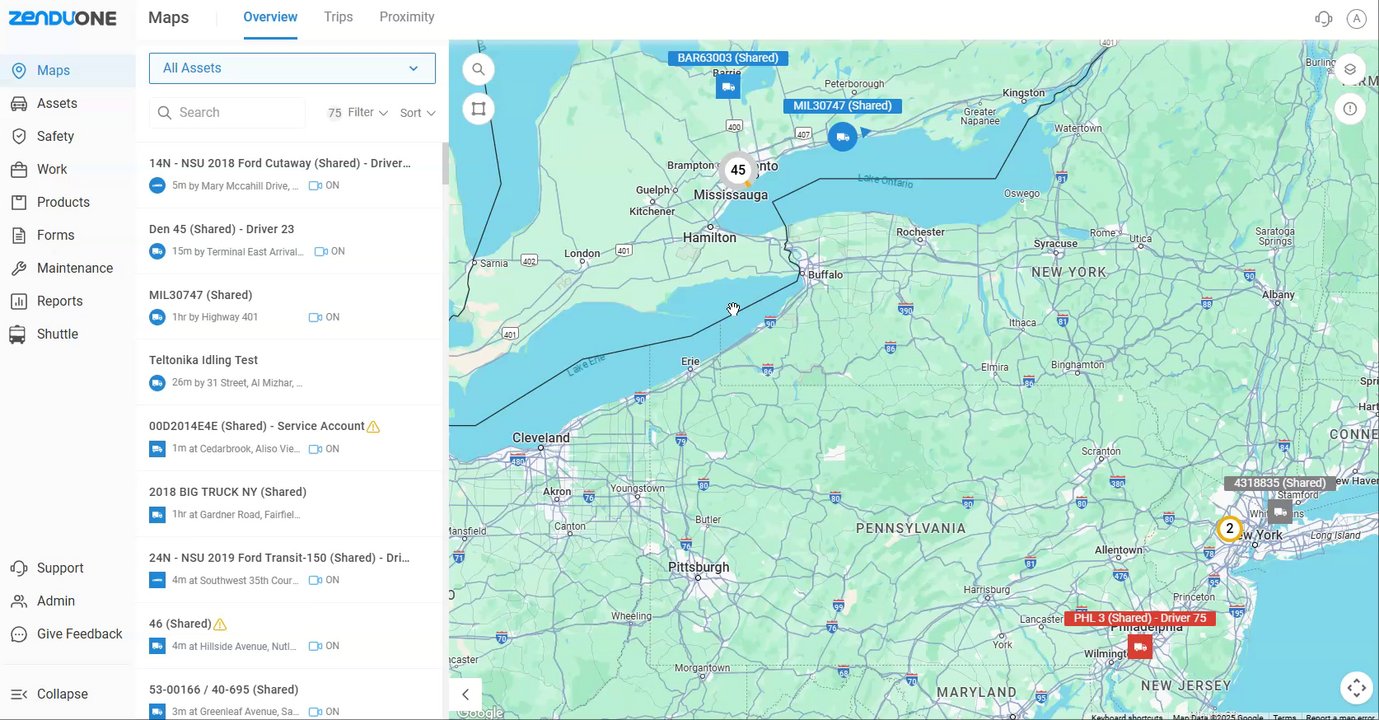1379x720 pixels.
Task: Open the Products section in sidebar
Action: point(67,202)
